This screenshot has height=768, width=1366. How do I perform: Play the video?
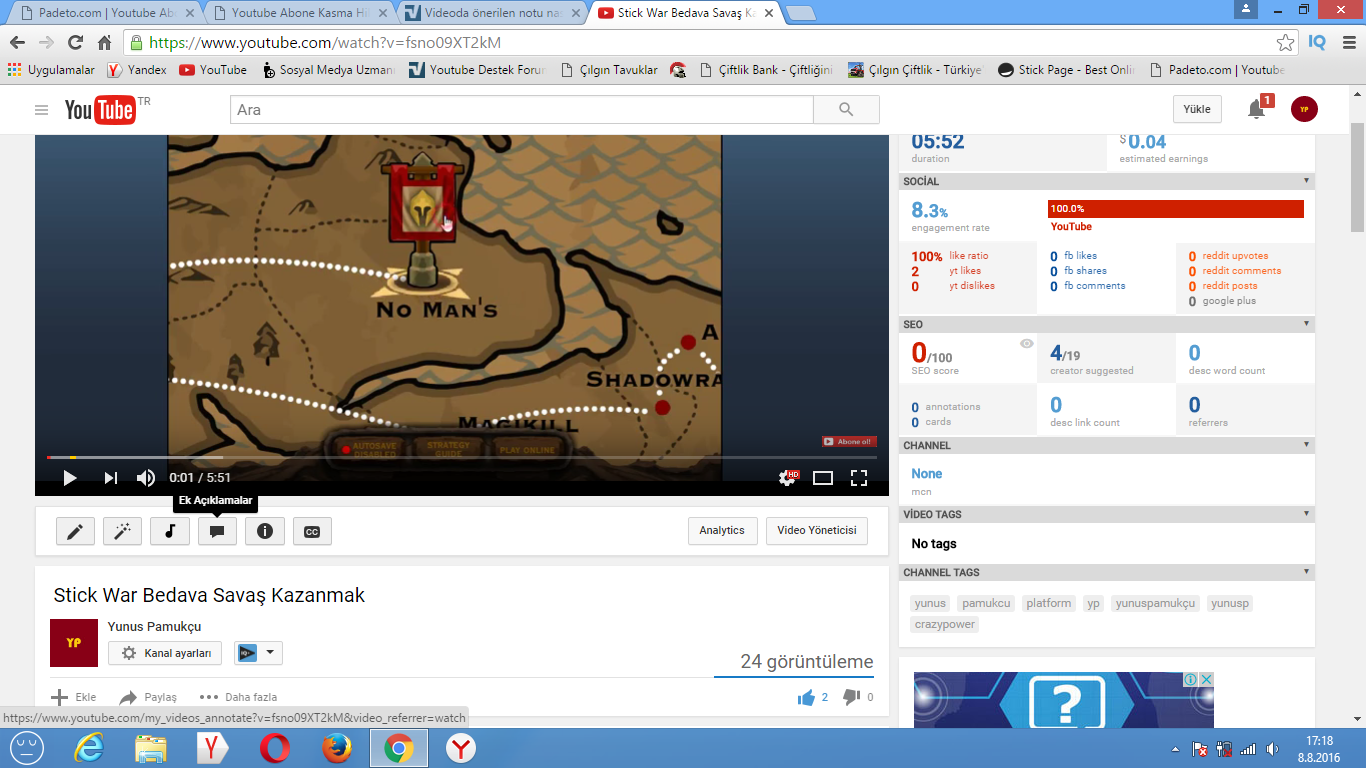tap(70, 478)
